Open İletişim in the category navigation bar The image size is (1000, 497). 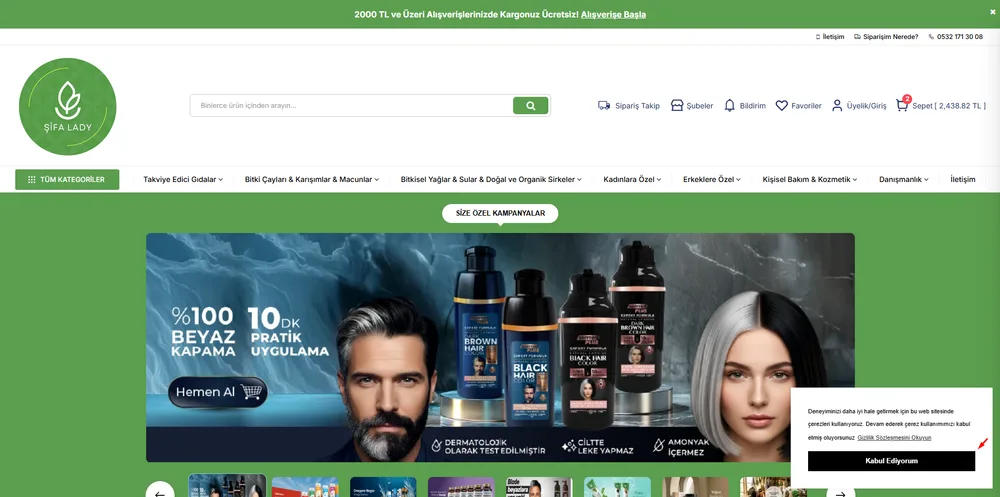962,180
